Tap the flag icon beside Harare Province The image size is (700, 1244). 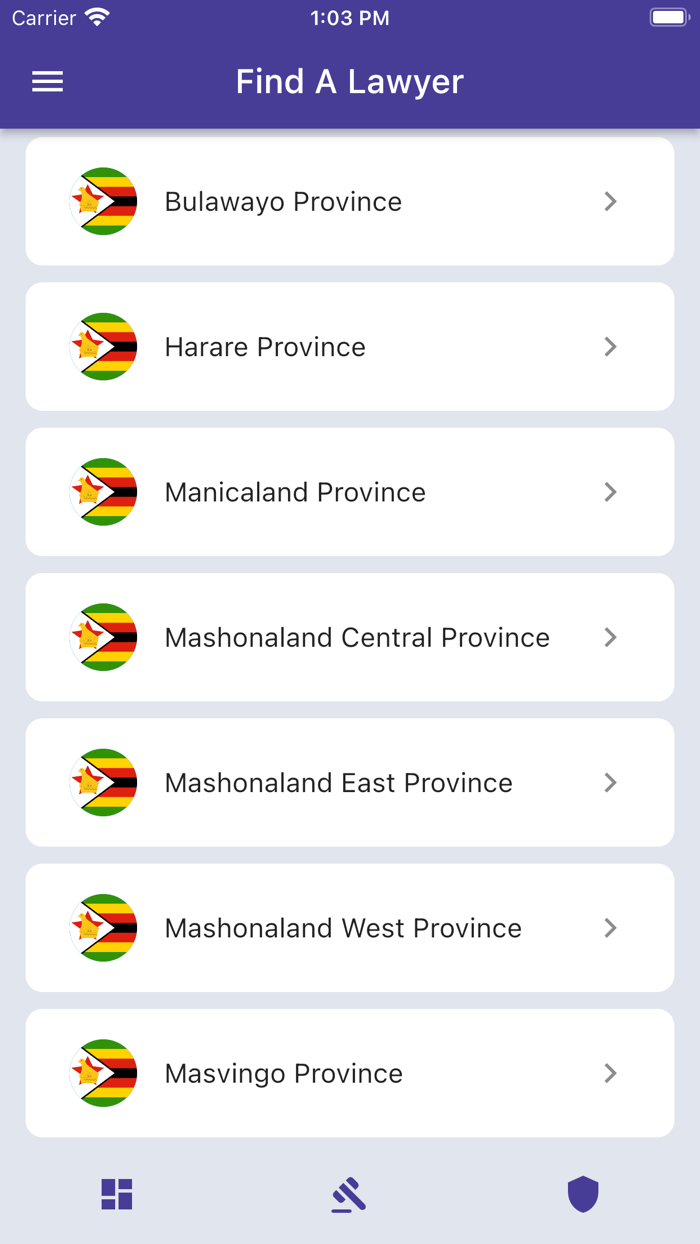point(104,346)
